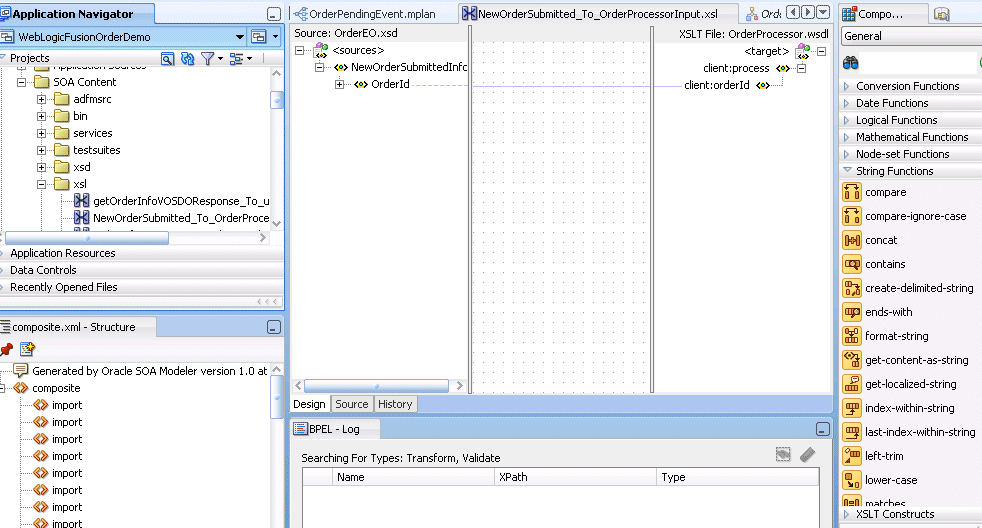The image size is (982, 528).
Task: Select getOrderInfoVOSDOResponse_To_u xsl file
Action: click(x=180, y=201)
